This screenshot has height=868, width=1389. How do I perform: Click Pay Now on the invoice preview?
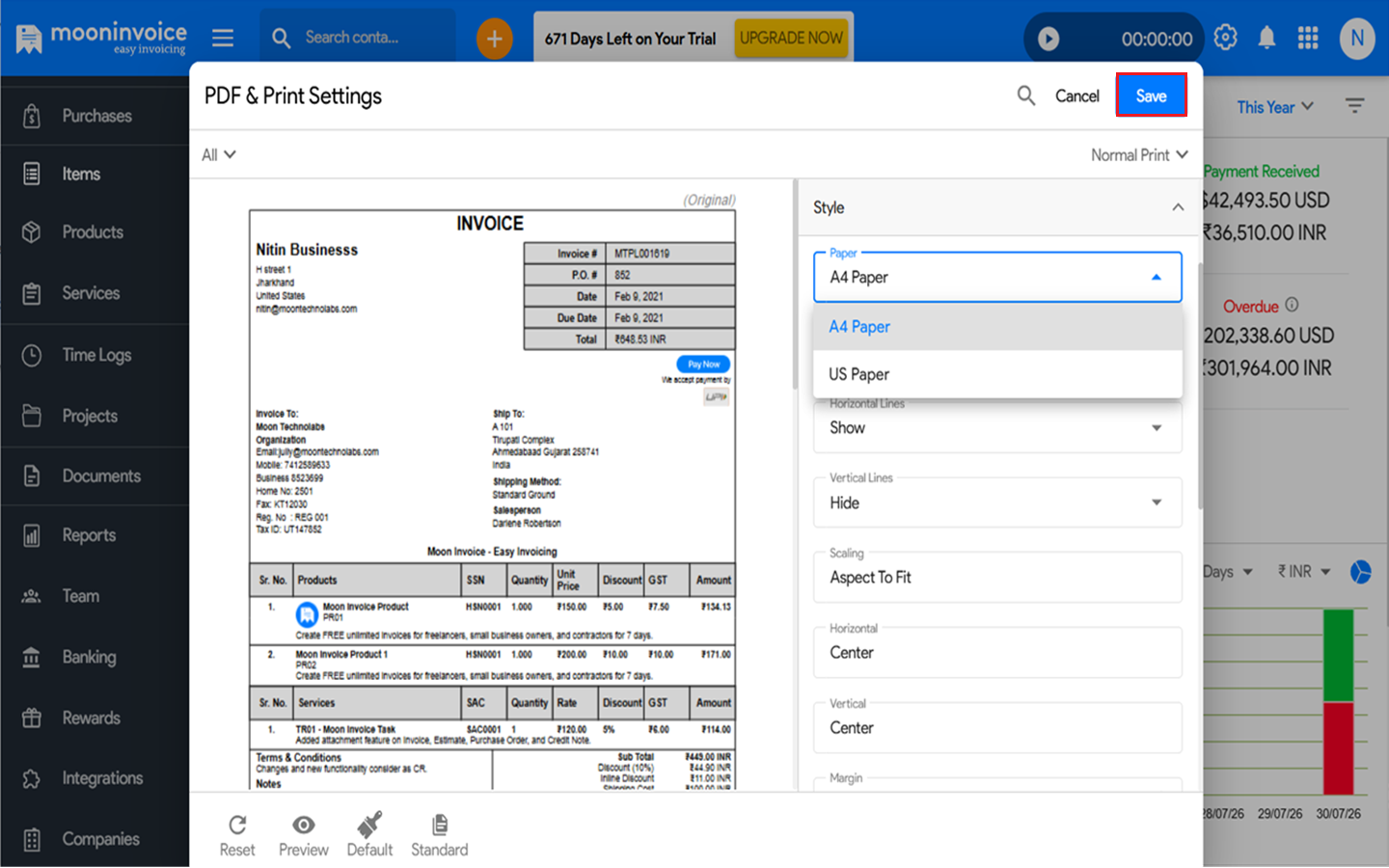pyautogui.click(x=703, y=364)
